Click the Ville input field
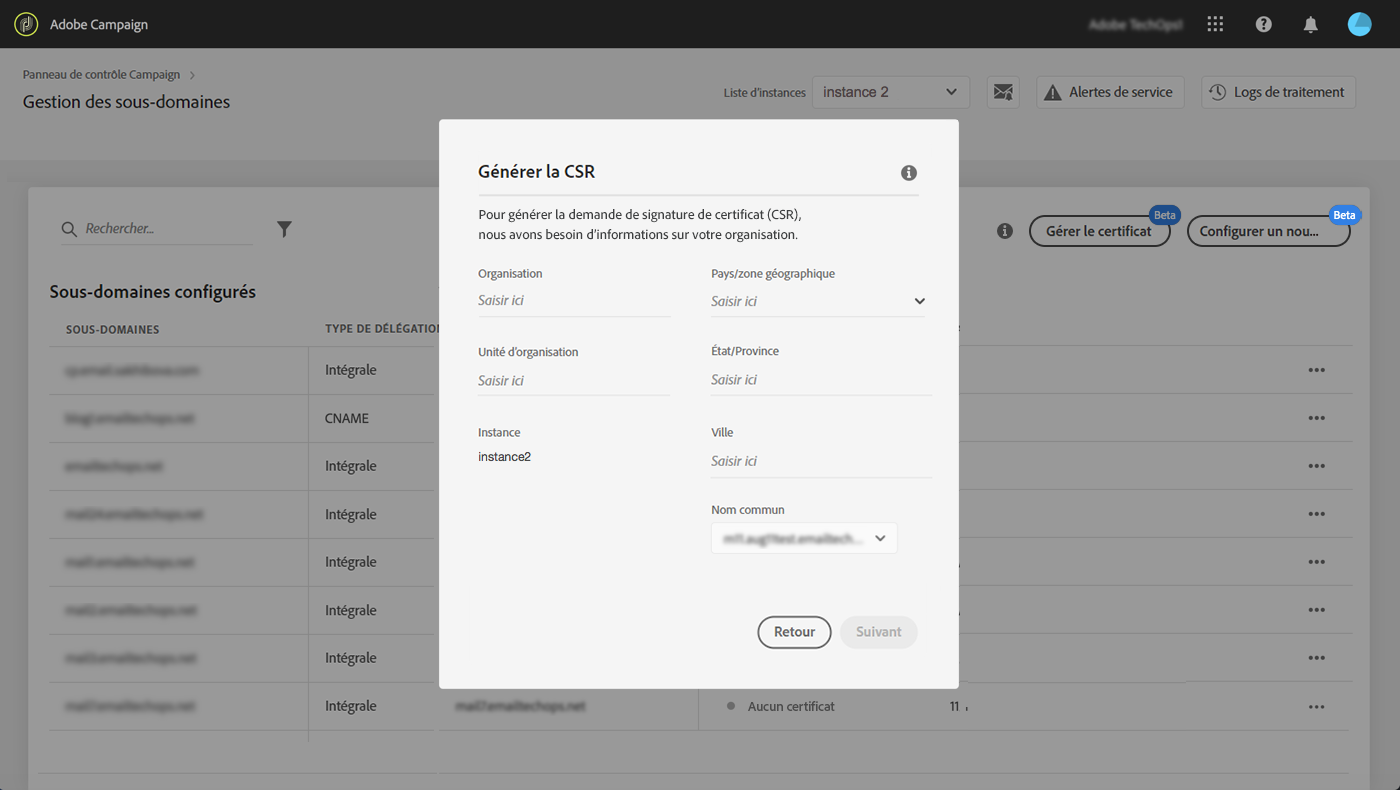This screenshot has height=790, width=1400. tap(821, 461)
